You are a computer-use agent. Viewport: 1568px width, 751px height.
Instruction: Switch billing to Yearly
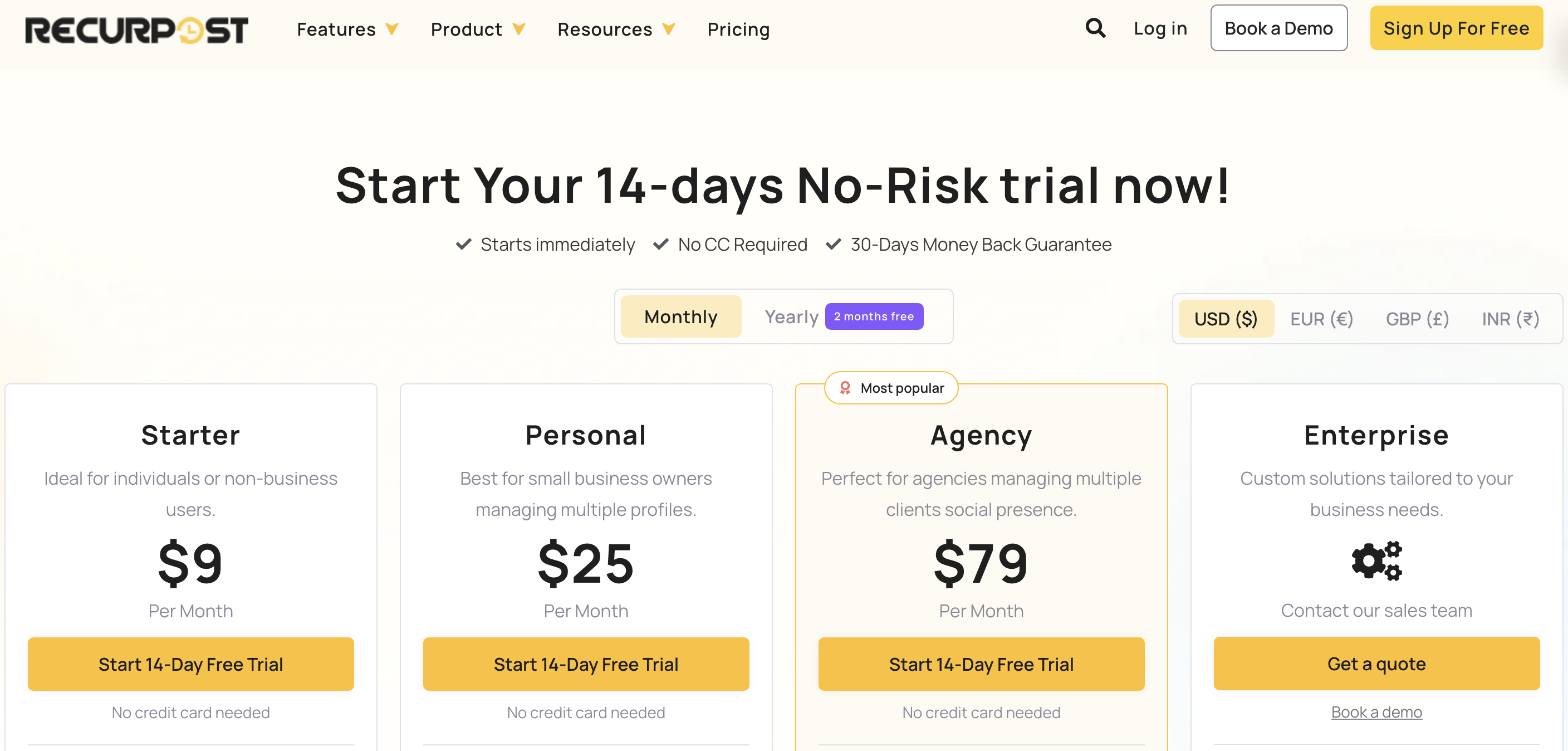point(791,316)
